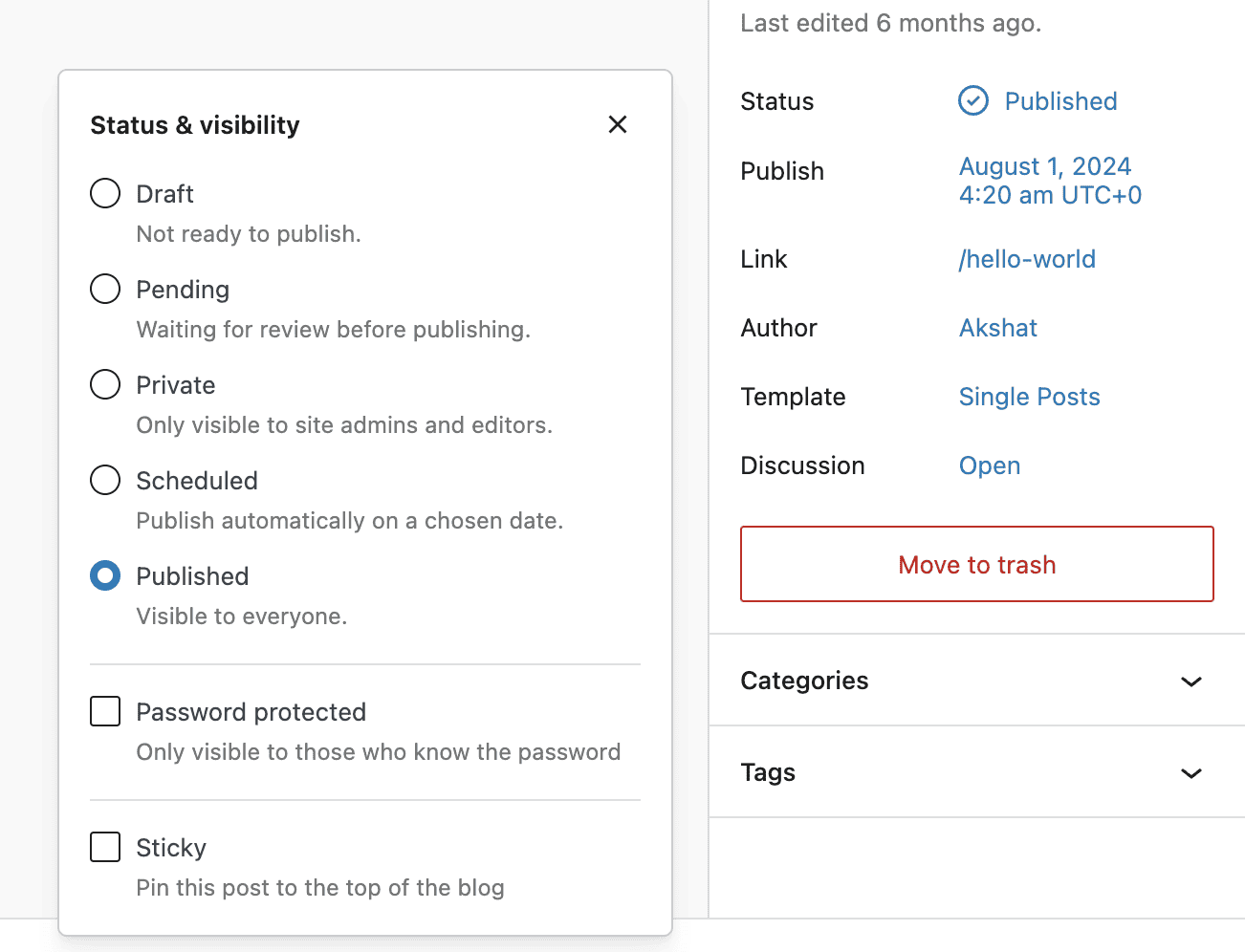The height and width of the screenshot is (952, 1245).
Task: Click the 'Not ready to publish.' description
Action: (249, 234)
